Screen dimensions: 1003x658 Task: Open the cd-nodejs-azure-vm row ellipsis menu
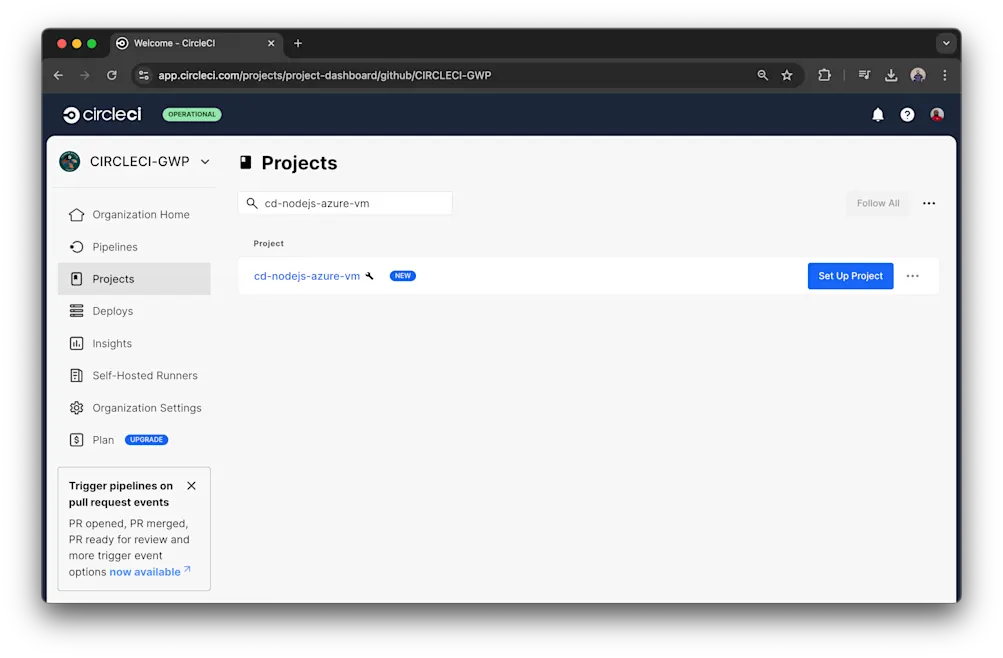click(x=912, y=276)
